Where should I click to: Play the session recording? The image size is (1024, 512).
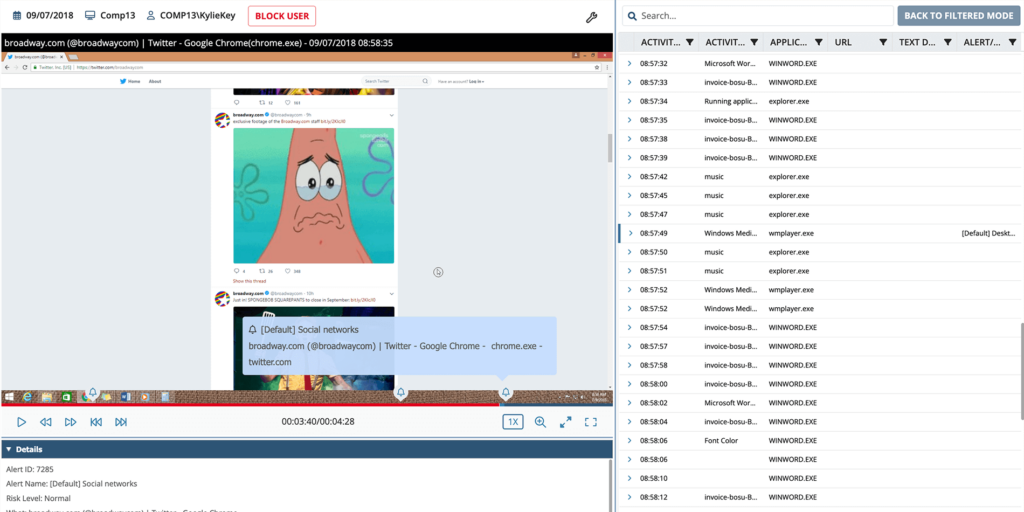coord(22,422)
